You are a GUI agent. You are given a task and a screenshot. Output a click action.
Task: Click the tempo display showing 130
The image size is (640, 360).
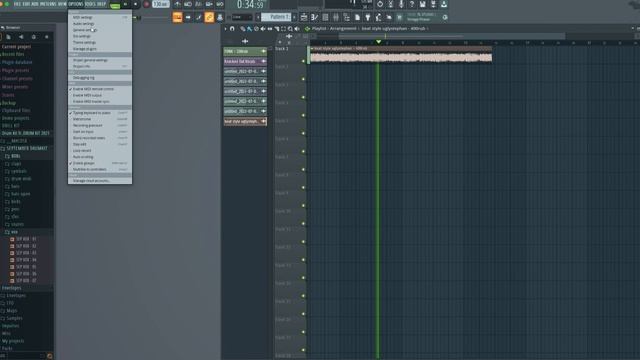160,4
